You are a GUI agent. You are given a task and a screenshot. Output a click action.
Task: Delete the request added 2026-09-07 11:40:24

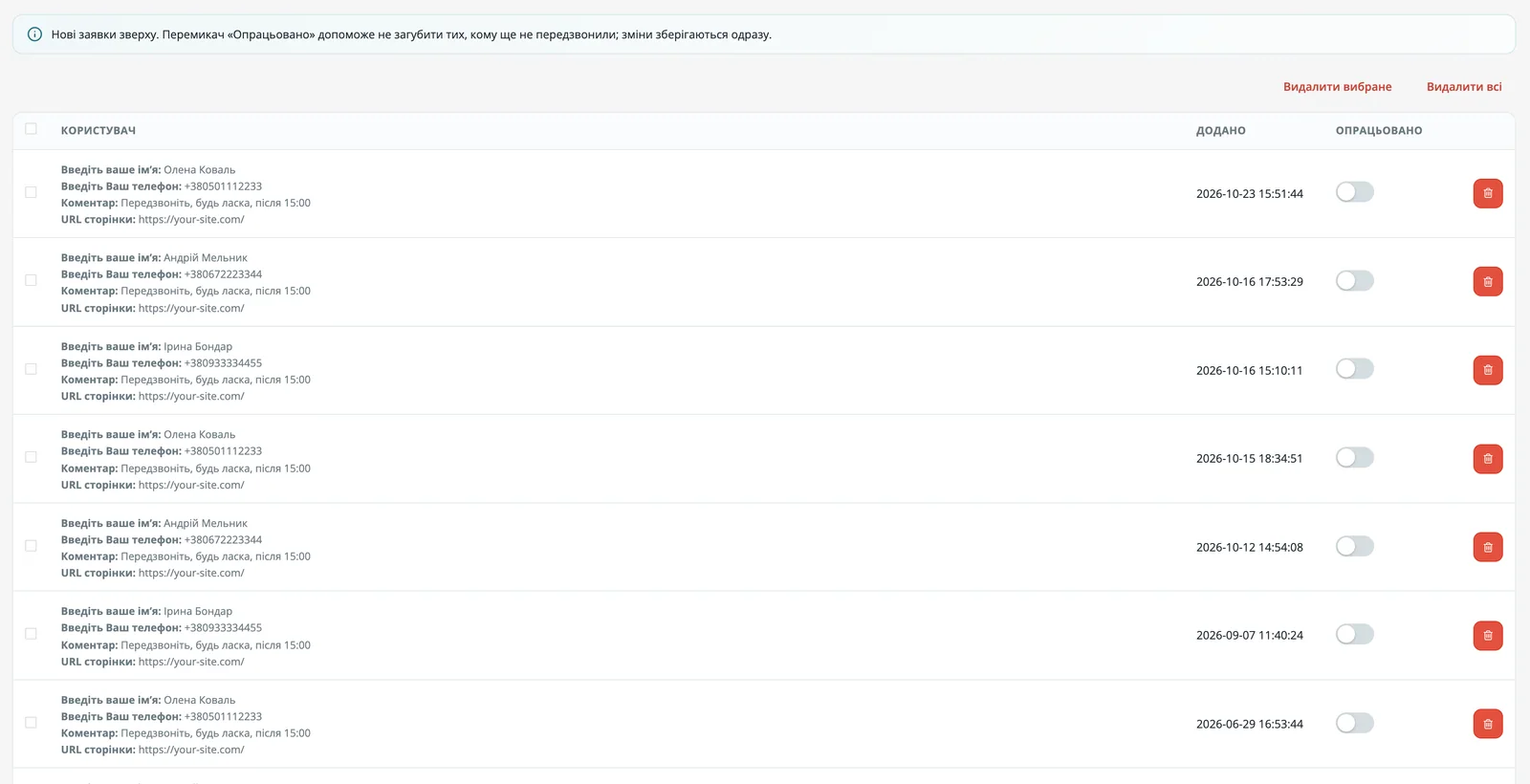pyautogui.click(x=1488, y=636)
